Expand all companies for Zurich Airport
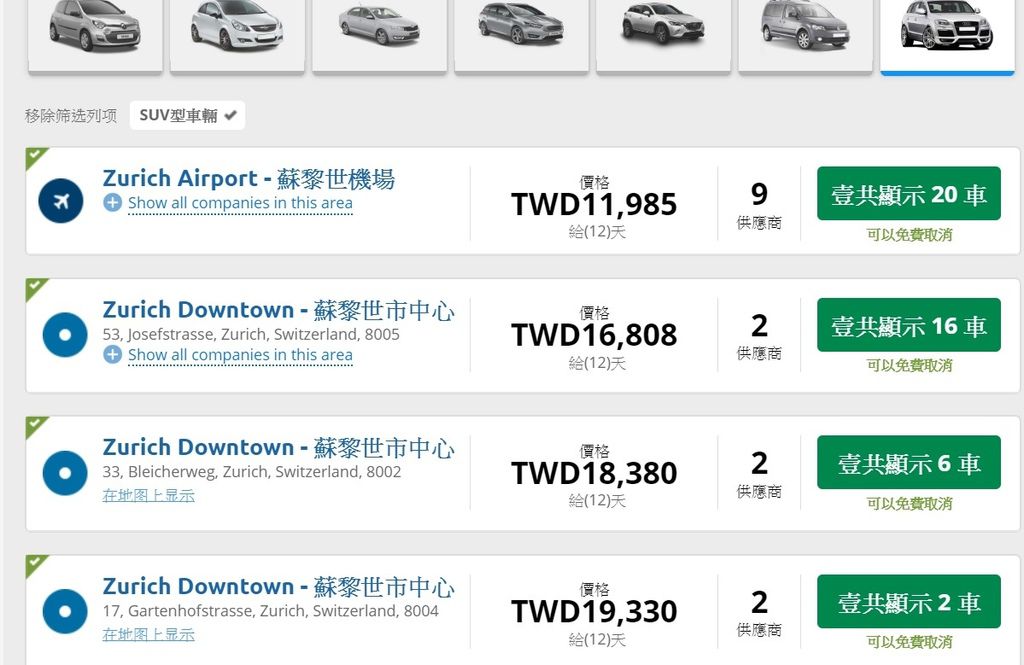The width and height of the screenshot is (1024, 665). (x=240, y=203)
